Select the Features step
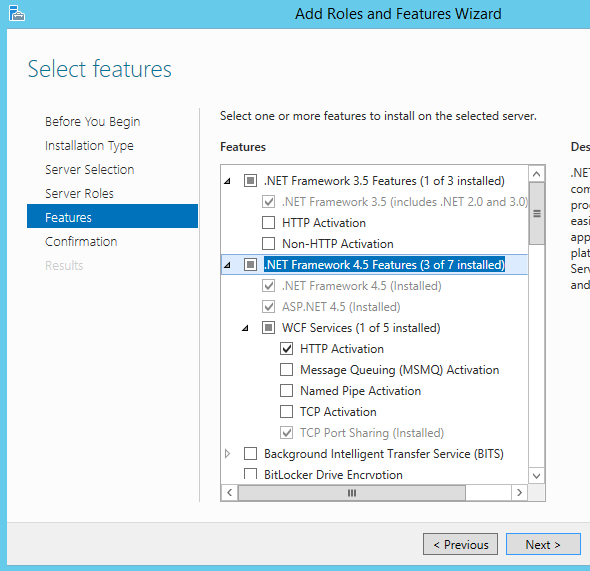The image size is (590, 571). click(x=113, y=216)
